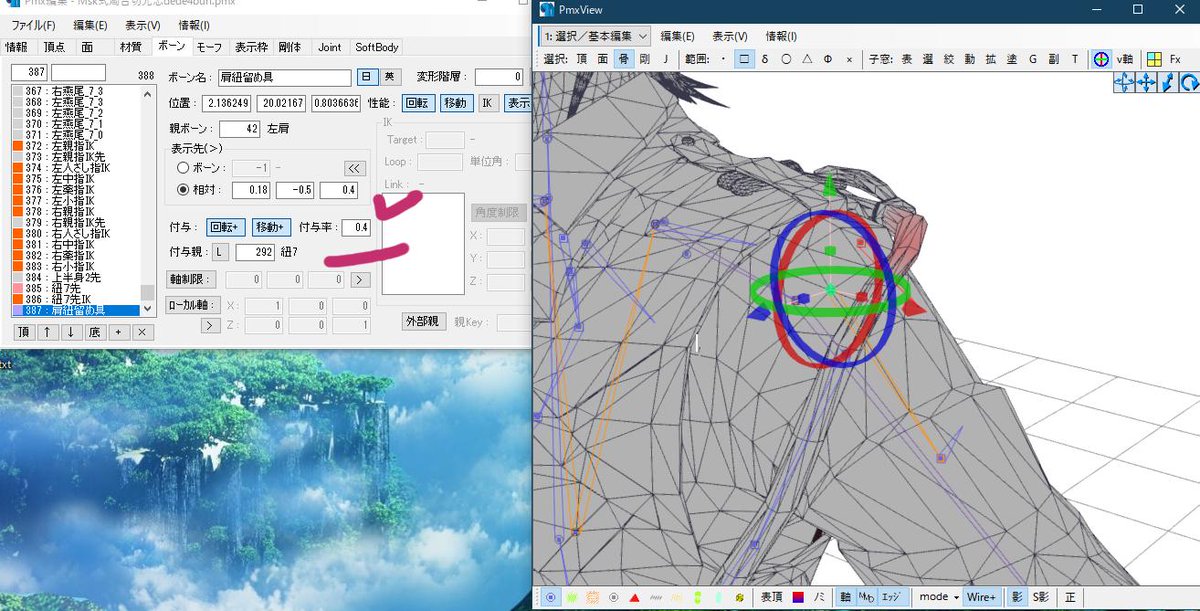1200x611 pixels.
Task: Delete the selected bone with × button
Action: (143, 332)
